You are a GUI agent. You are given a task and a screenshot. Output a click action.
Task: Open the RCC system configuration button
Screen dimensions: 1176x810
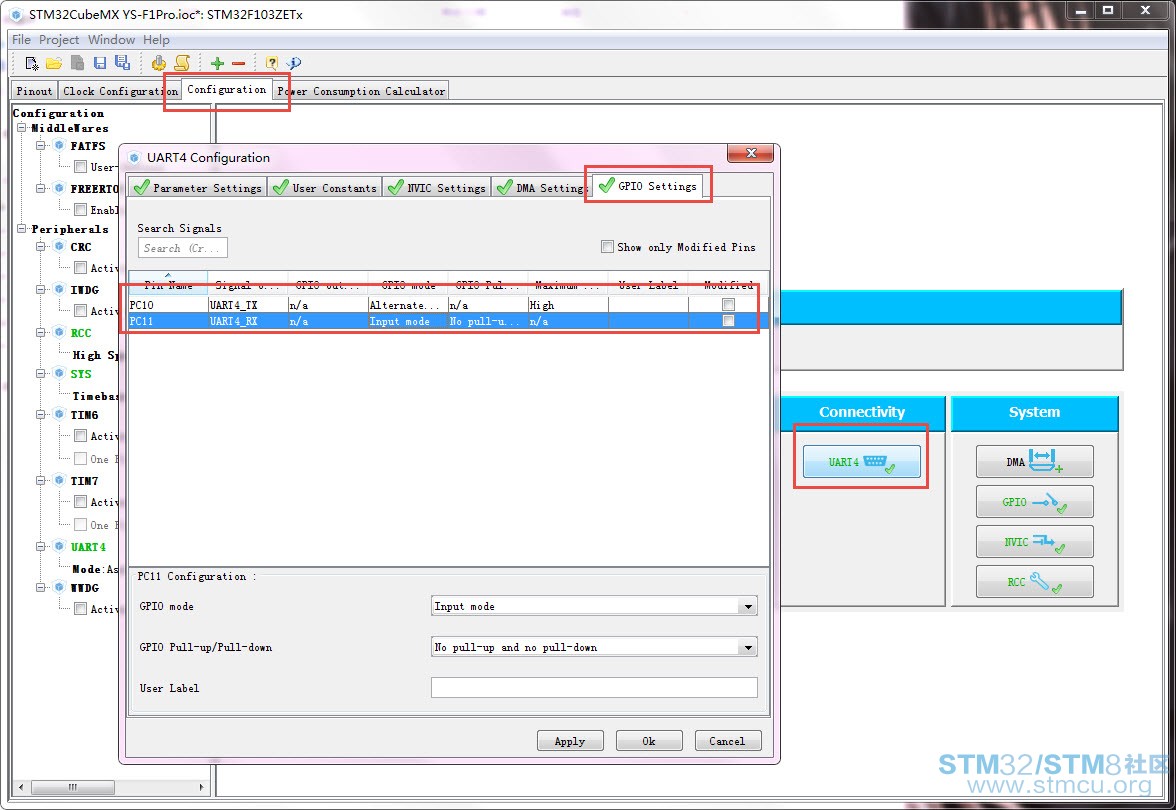[x=1034, y=581]
